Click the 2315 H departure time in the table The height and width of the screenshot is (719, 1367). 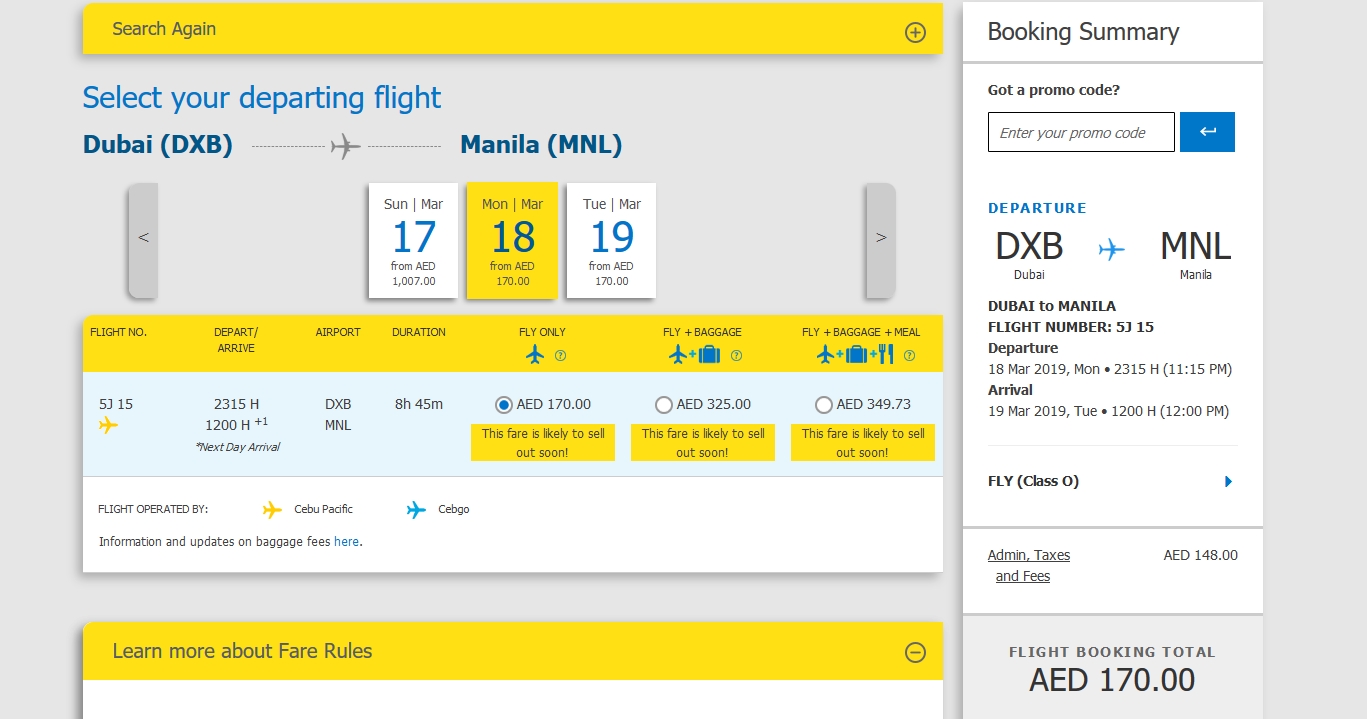pos(237,405)
